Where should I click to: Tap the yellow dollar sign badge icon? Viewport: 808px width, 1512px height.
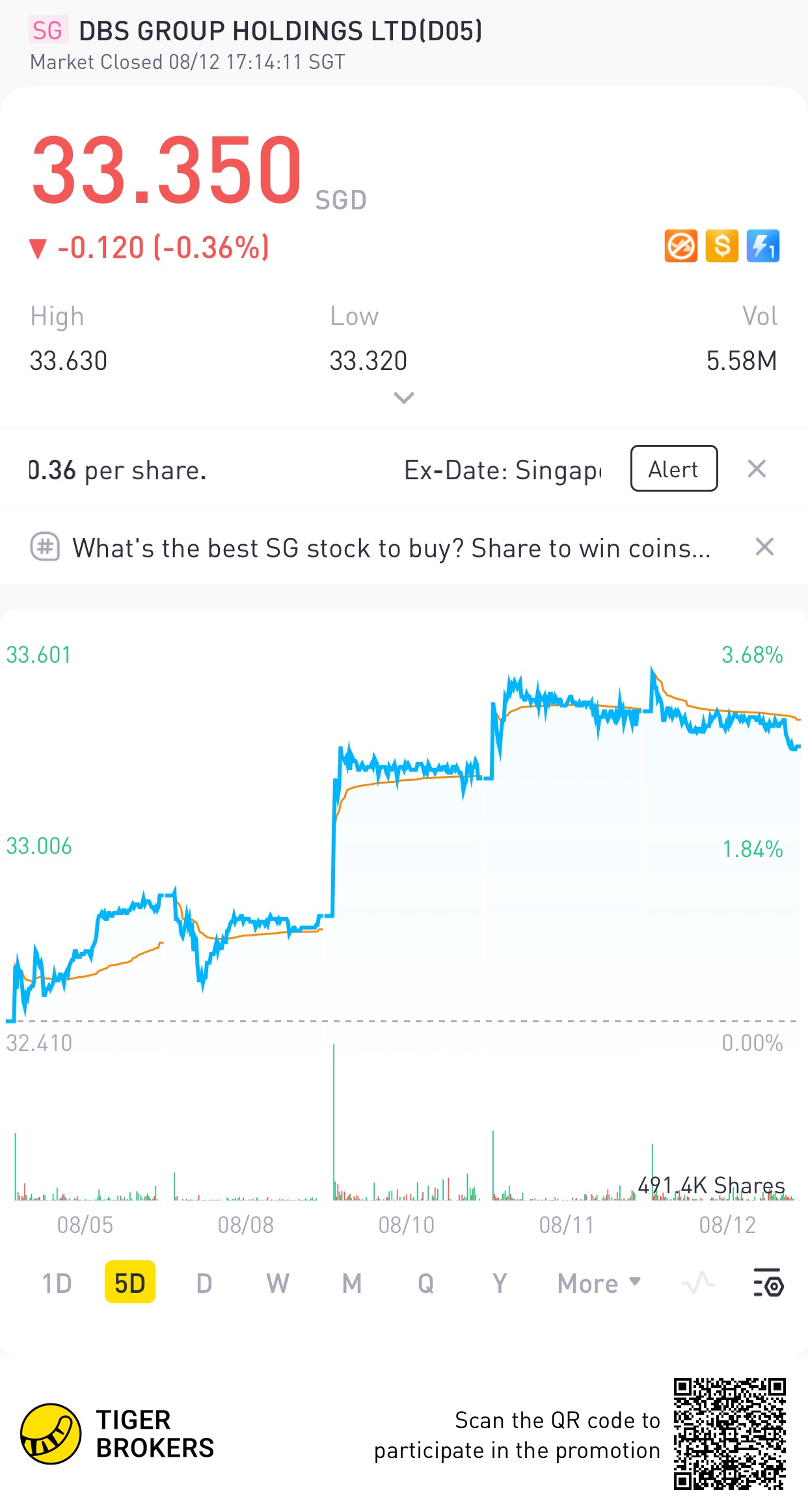click(722, 246)
